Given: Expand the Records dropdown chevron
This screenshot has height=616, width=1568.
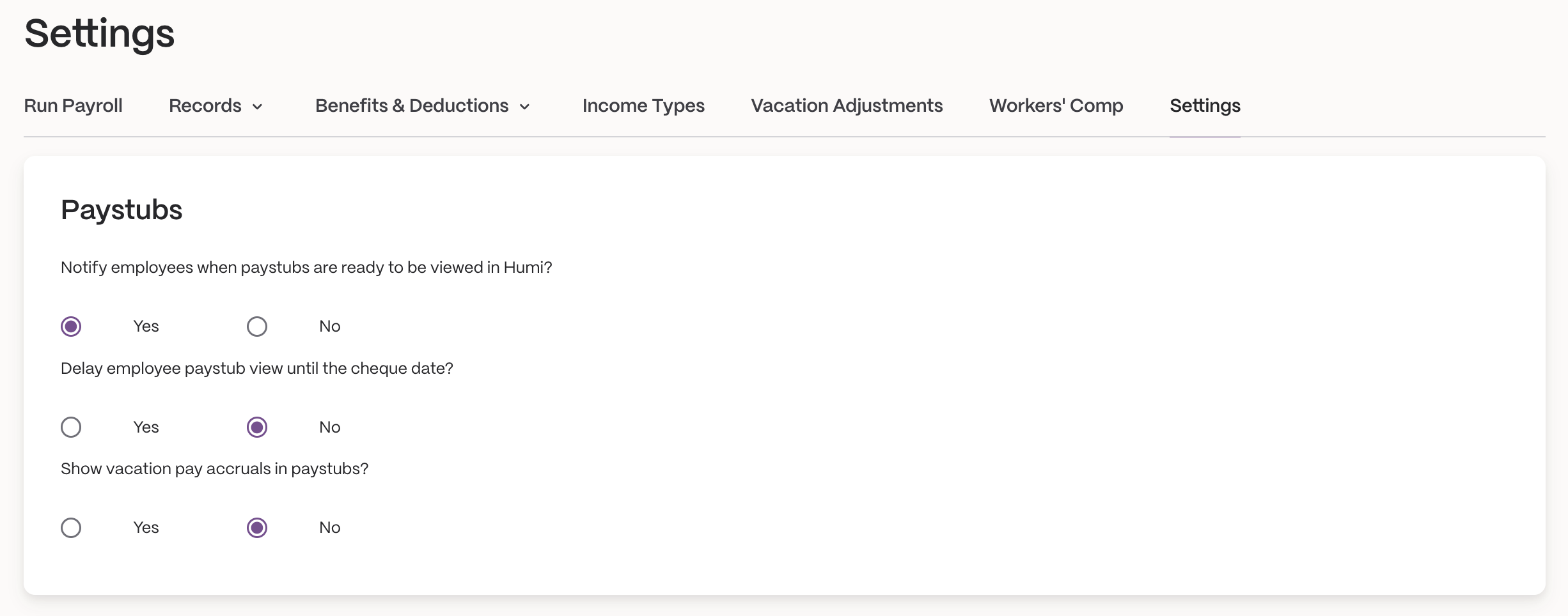Looking at the screenshot, I should pyautogui.click(x=258, y=107).
